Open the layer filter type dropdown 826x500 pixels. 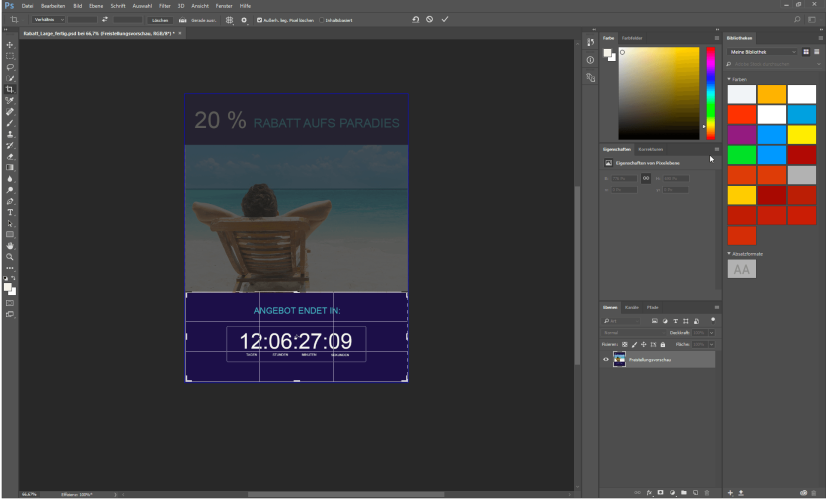click(622, 321)
